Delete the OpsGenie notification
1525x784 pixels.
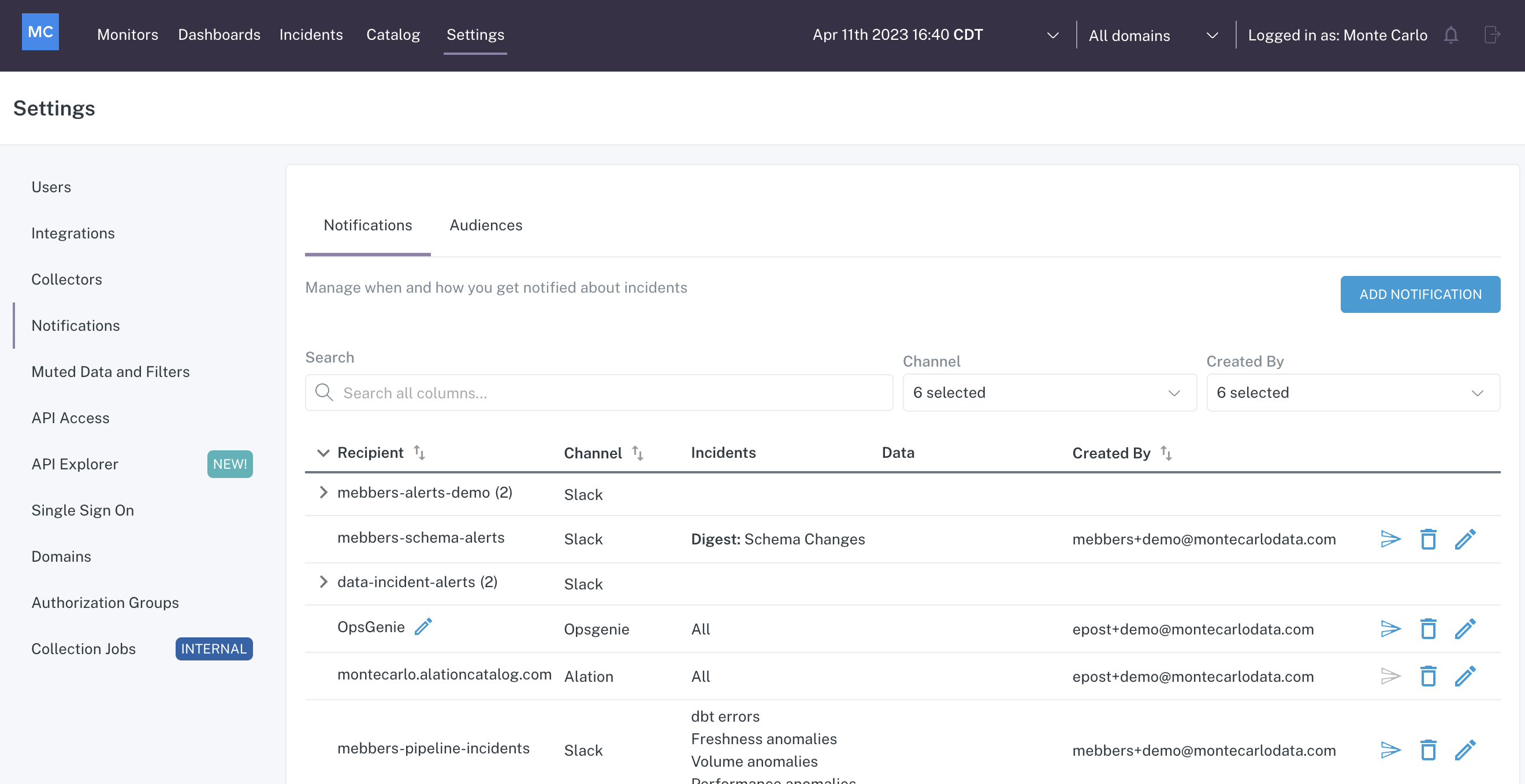1428,628
